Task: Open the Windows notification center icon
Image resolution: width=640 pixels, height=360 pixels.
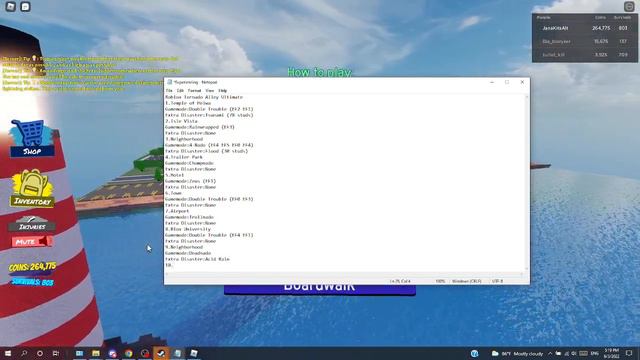Action: coord(629,353)
